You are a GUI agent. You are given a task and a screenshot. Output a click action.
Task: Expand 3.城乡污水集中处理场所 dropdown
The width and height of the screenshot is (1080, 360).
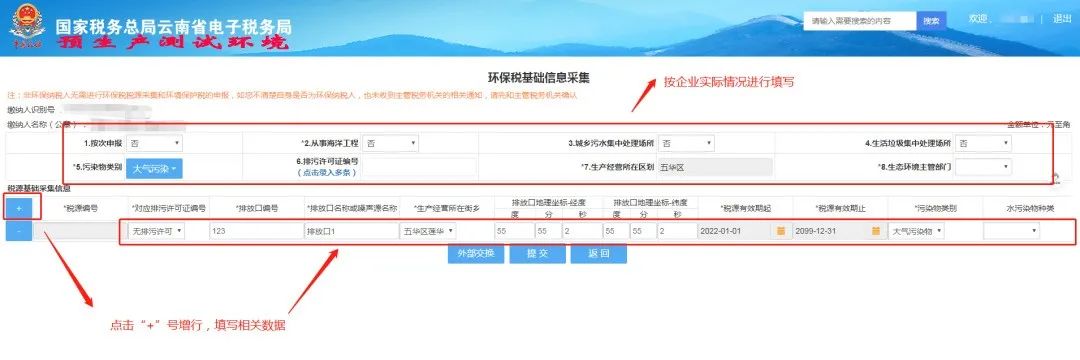[x=686, y=143]
